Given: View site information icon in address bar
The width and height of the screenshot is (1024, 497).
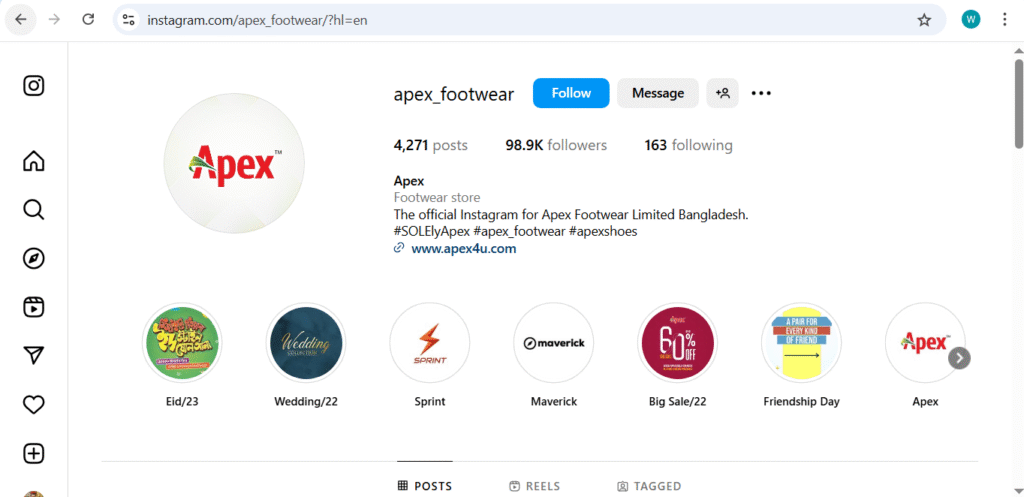Looking at the screenshot, I should coord(129,20).
